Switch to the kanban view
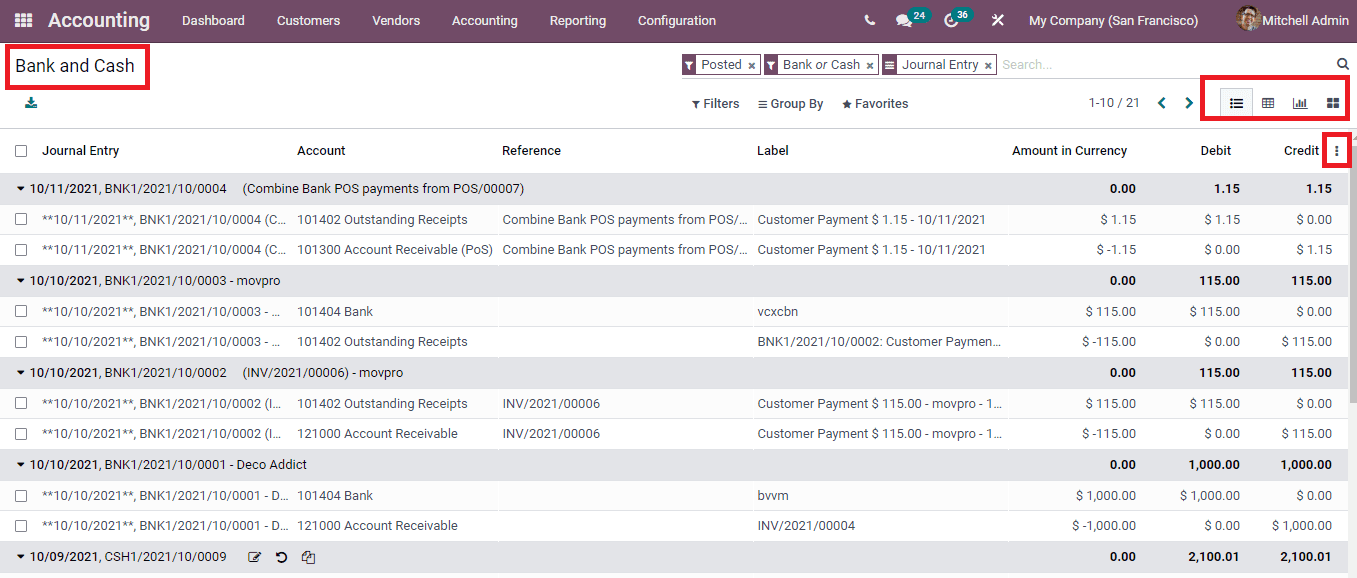1357x578 pixels. coord(1331,102)
